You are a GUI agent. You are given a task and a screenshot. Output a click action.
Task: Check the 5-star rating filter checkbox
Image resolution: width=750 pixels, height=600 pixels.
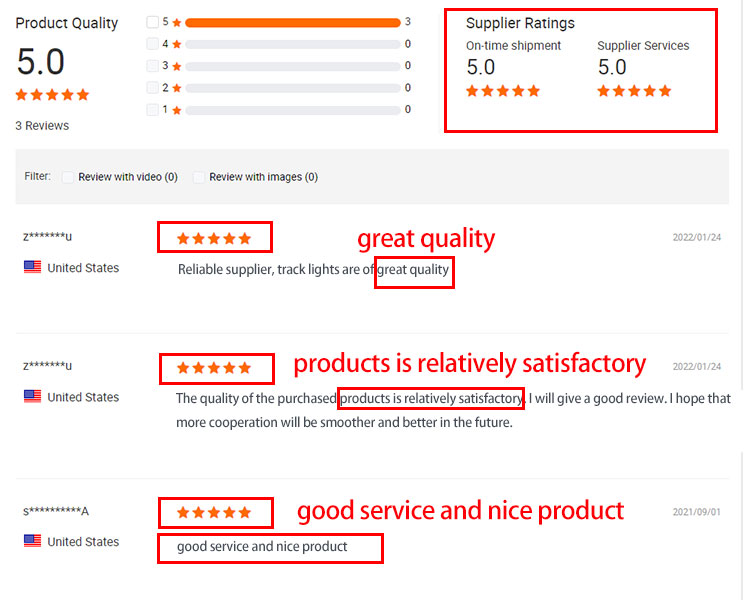[x=152, y=22]
